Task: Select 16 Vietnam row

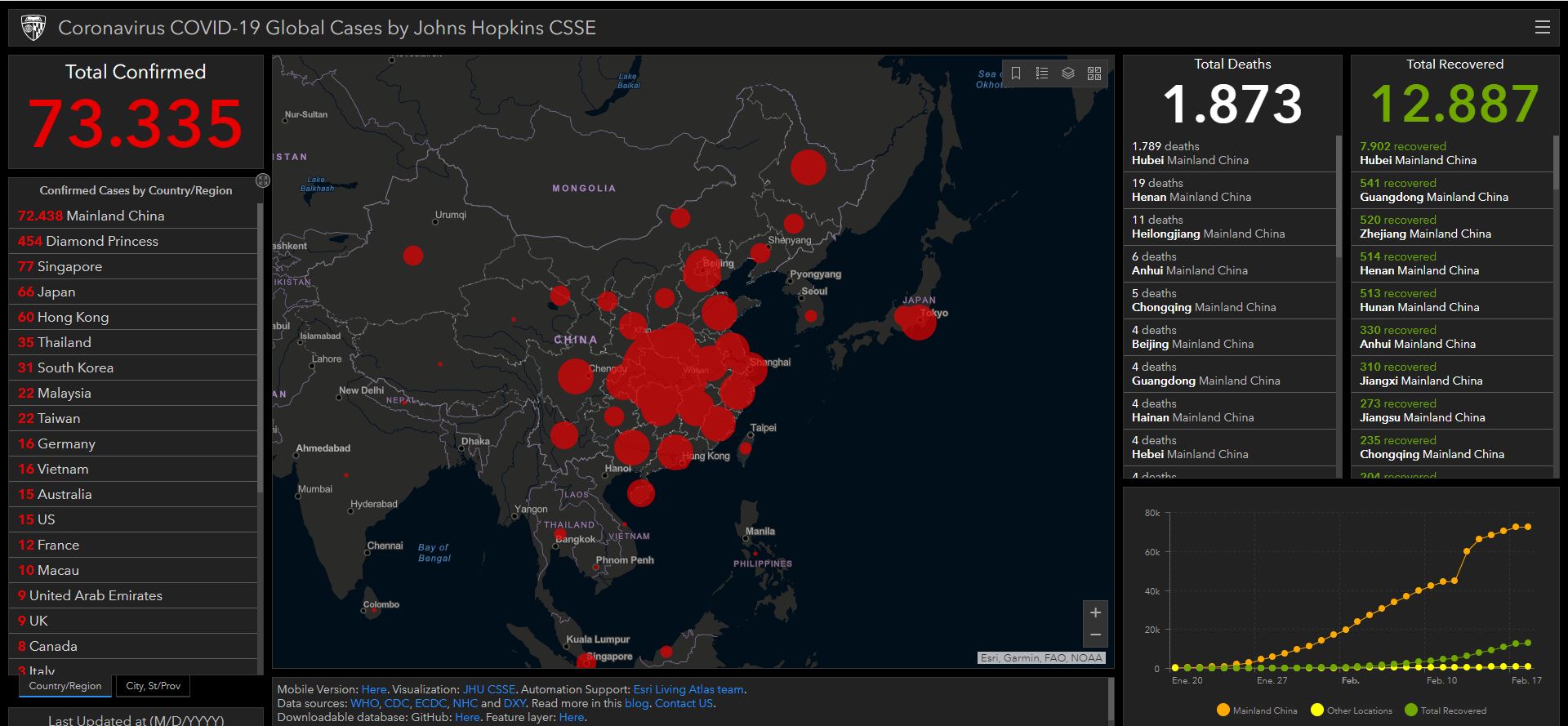Action: 134,469
